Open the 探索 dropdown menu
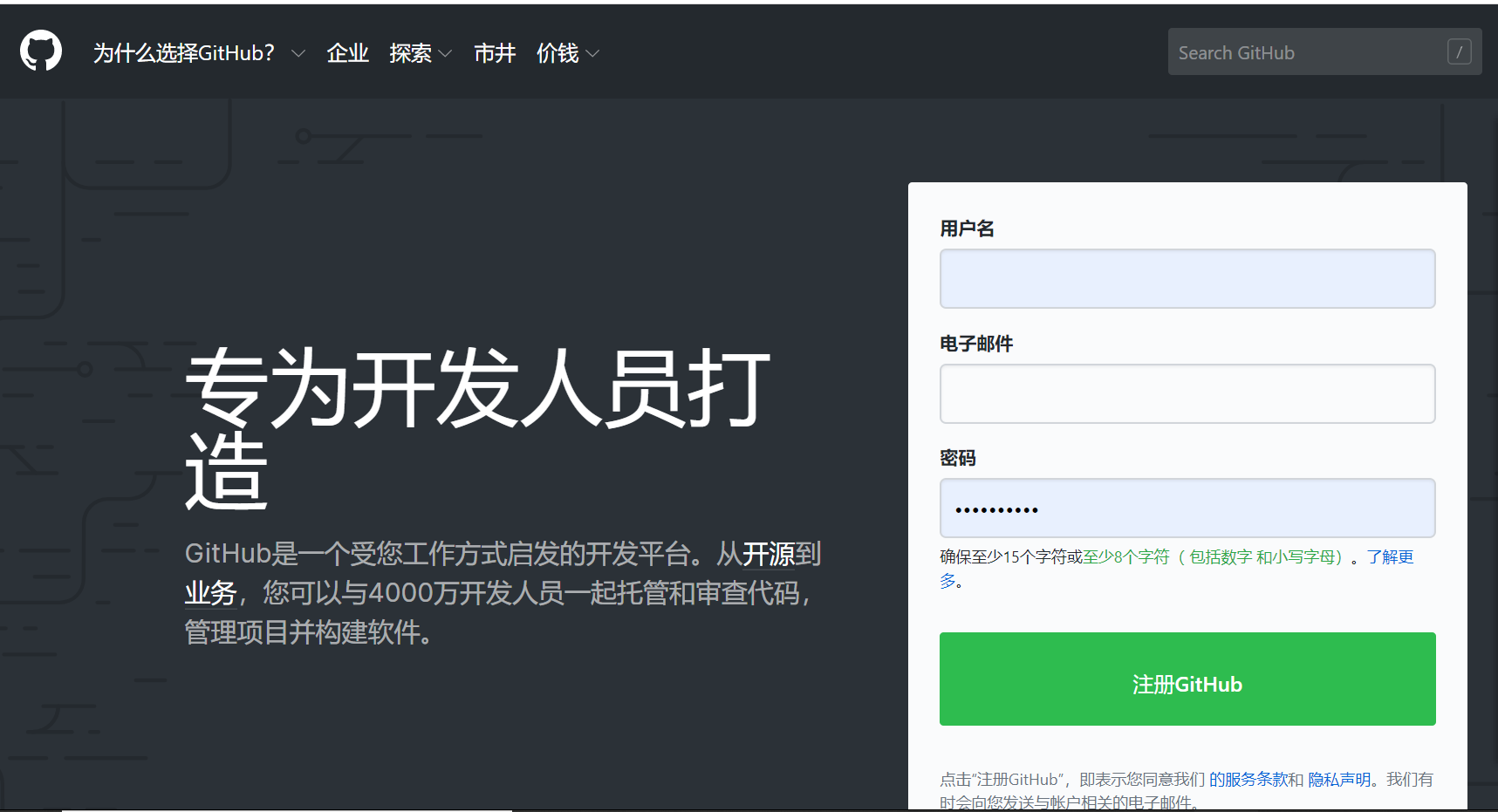The image size is (1498, 812). tap(421, 53)
